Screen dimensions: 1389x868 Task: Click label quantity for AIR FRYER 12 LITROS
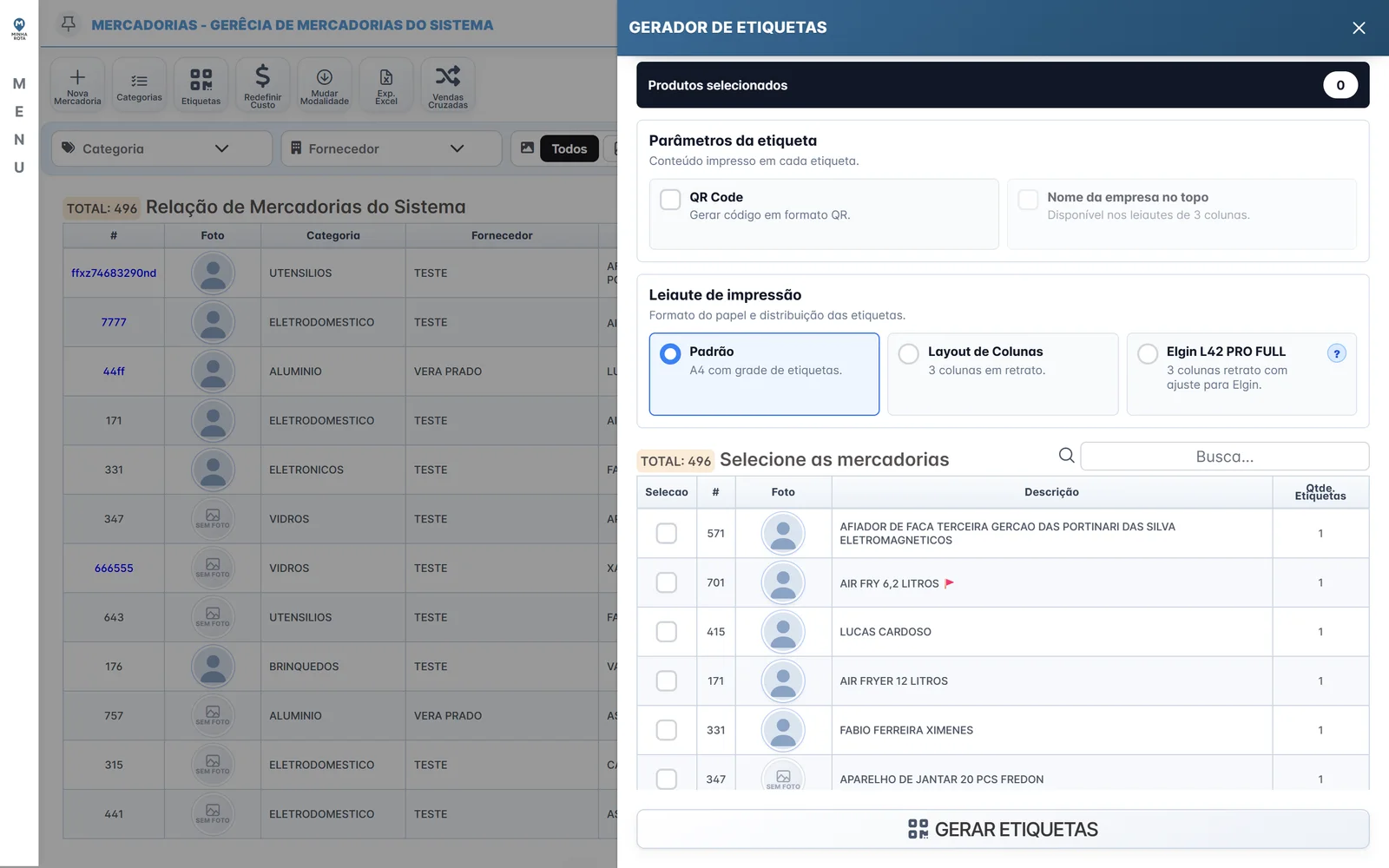[1320, 681]
